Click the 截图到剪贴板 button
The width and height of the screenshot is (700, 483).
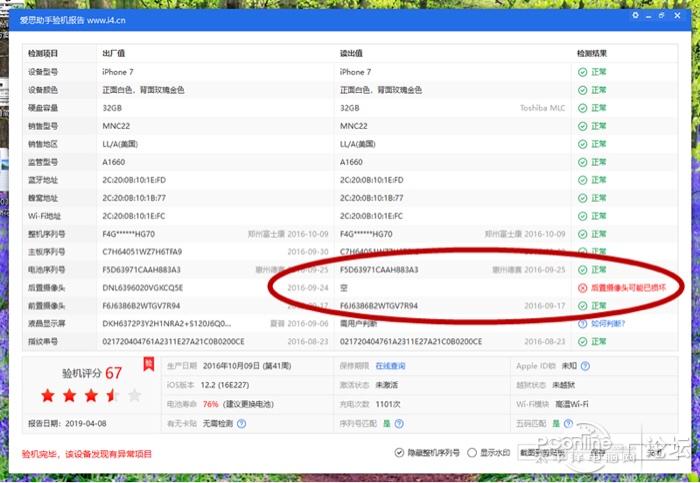point(543,453)
